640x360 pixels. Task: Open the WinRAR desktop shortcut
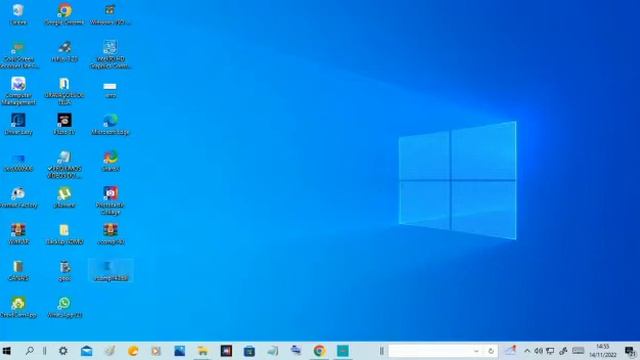[18, 234]
